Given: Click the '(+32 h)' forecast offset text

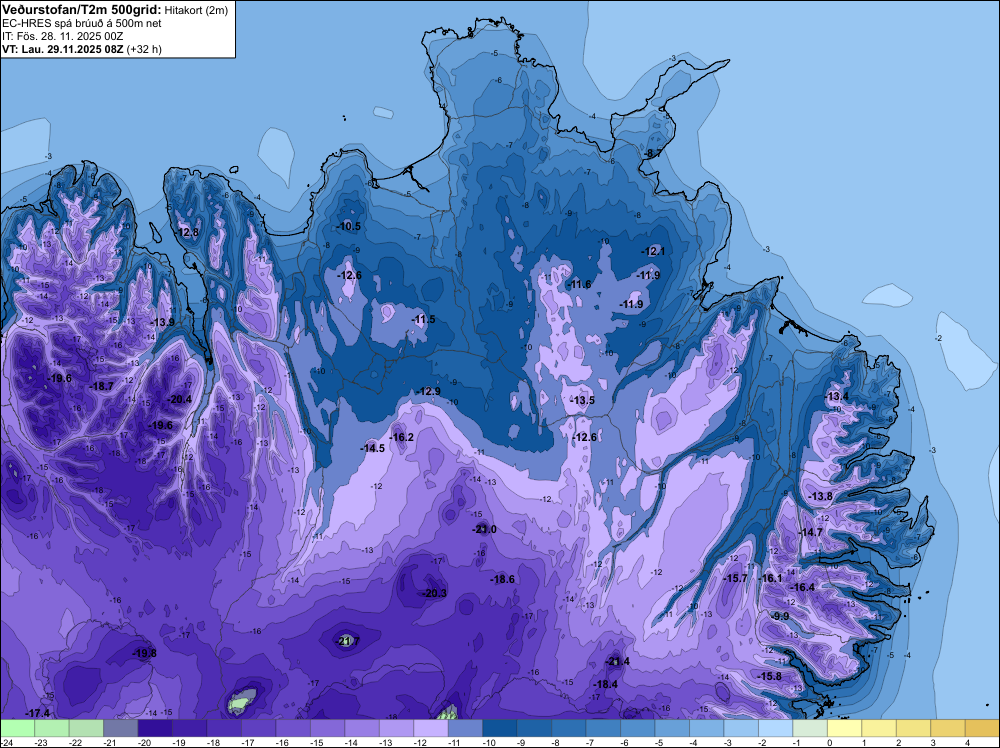Looking at the screenshot, I should (x=144, y=49).
